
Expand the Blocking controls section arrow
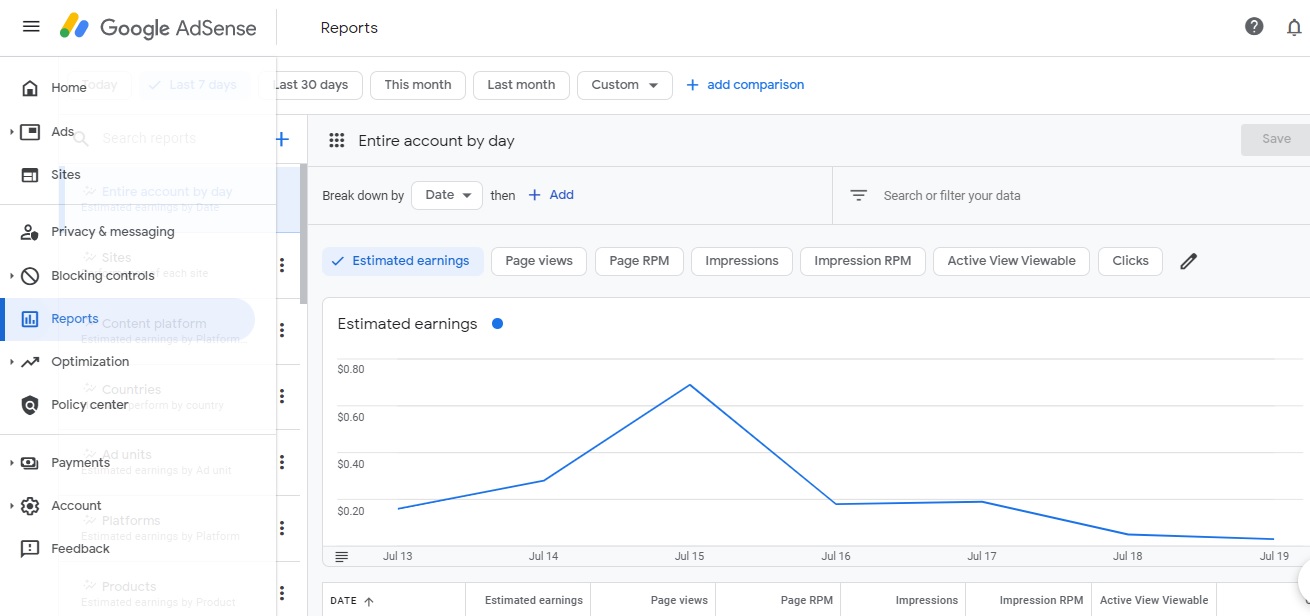pos(12,276)
